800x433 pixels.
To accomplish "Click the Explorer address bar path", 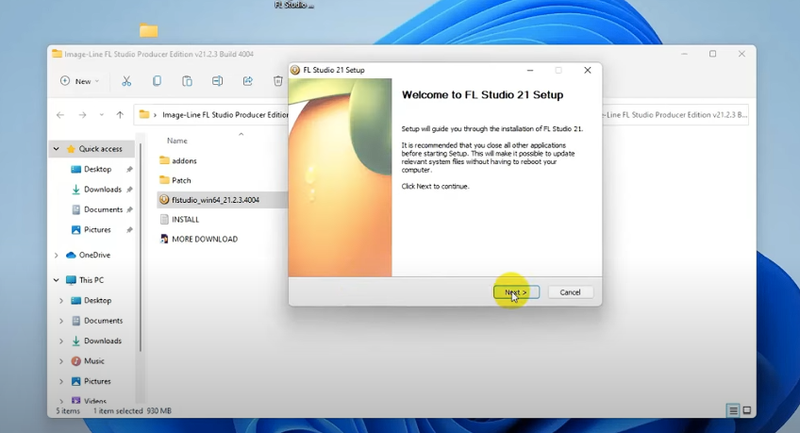I will 211,115.
